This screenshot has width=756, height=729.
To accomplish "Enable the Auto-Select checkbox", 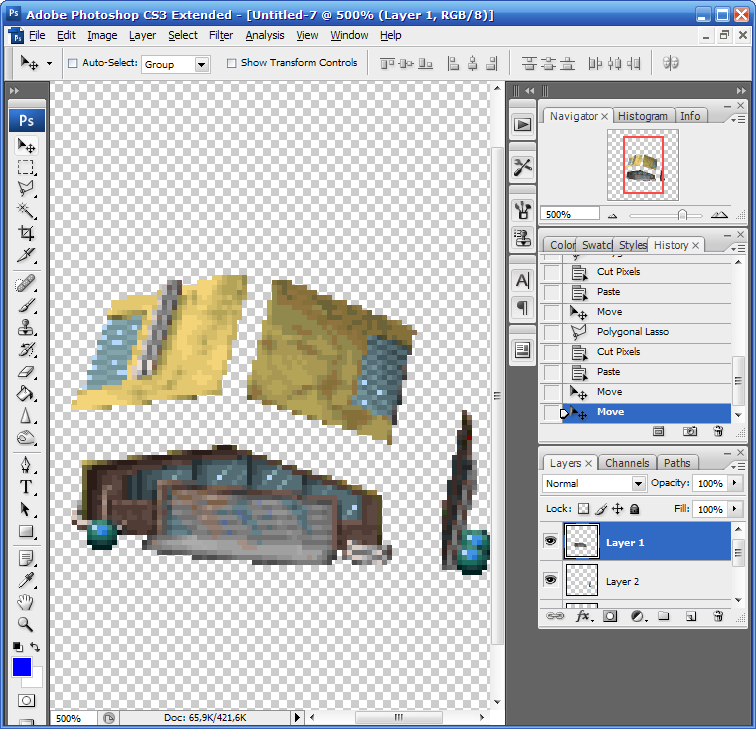I will pyautogui.click(x=73, y=63).
